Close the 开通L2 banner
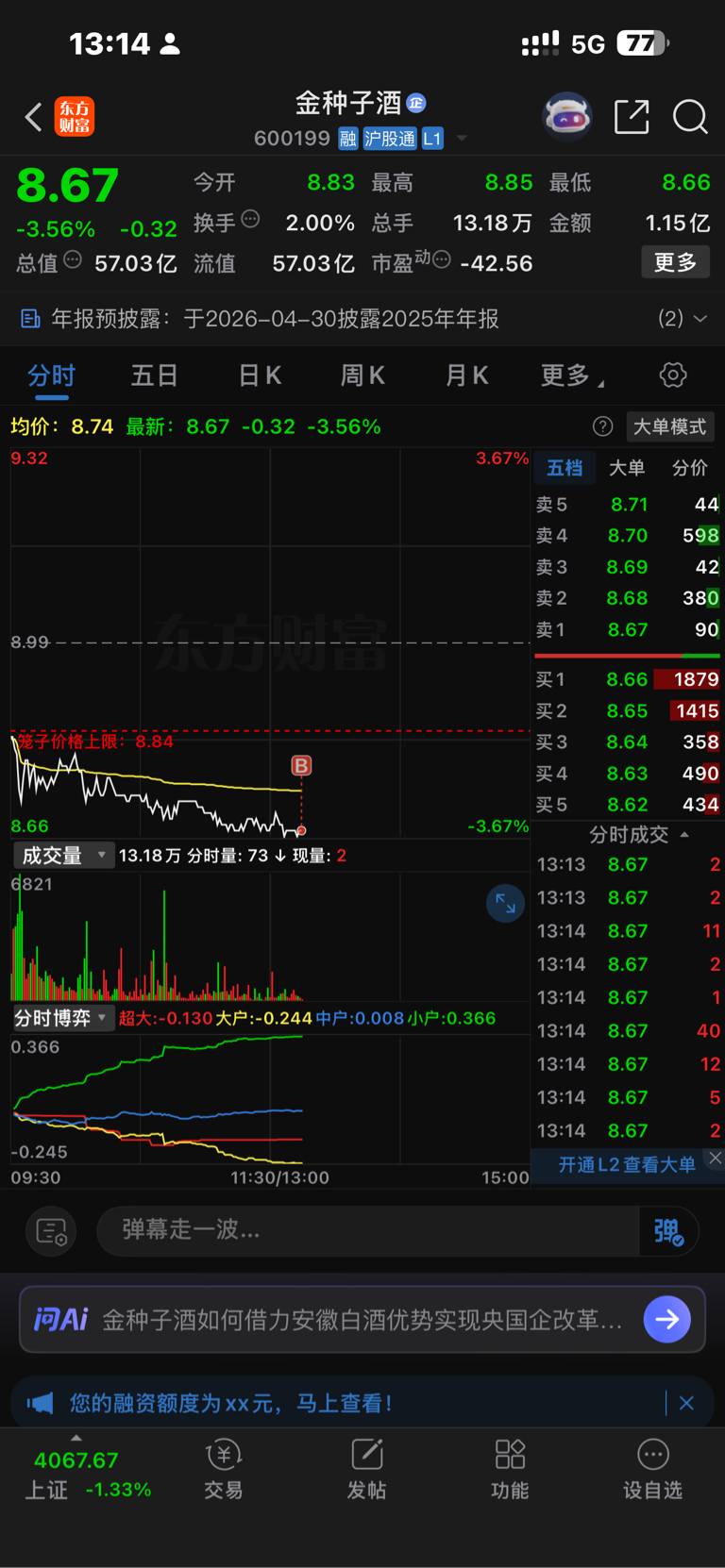725x1568 pixels. click(x=715, y=1159)
